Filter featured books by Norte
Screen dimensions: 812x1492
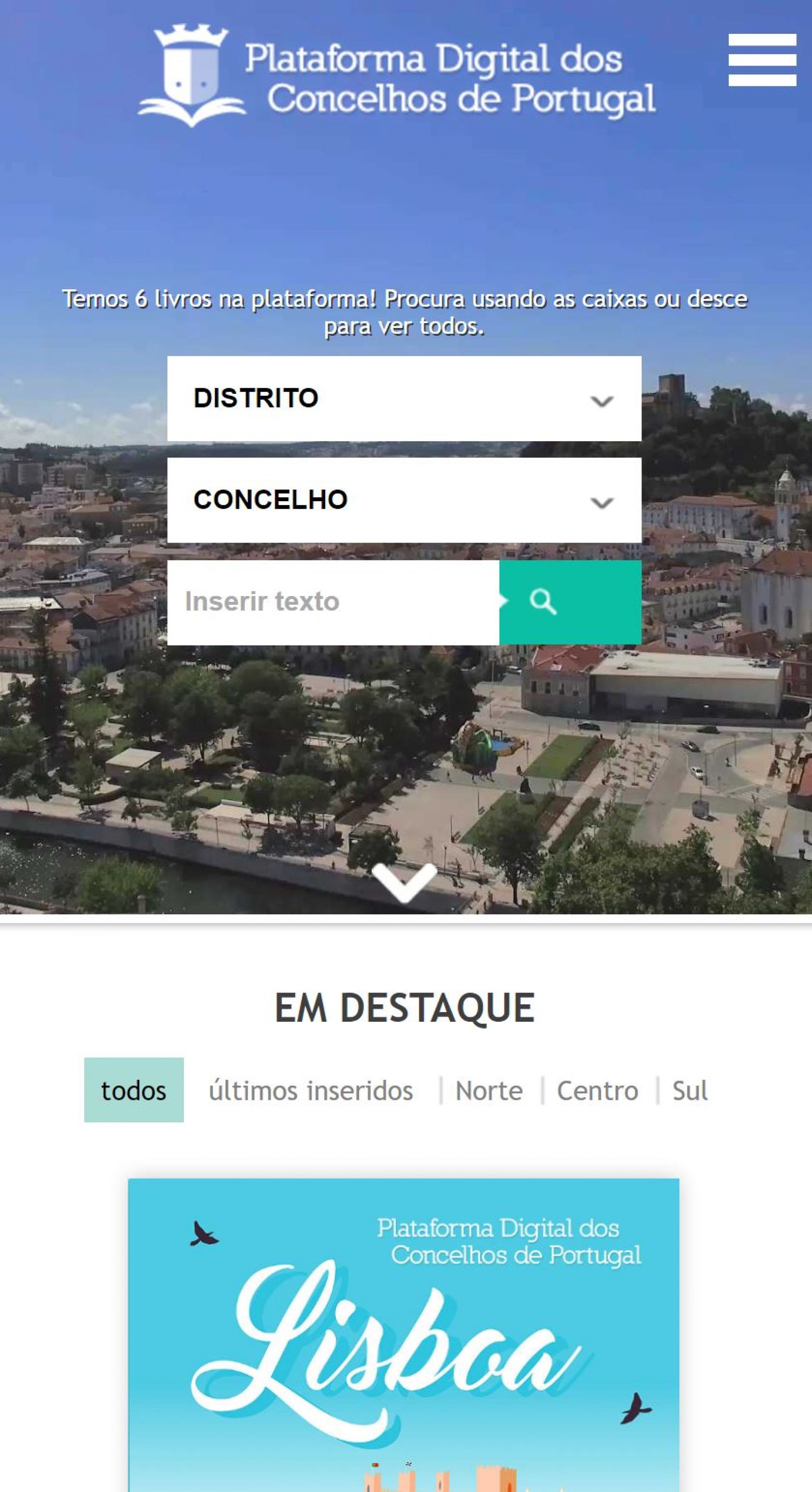coord(489,1091)
